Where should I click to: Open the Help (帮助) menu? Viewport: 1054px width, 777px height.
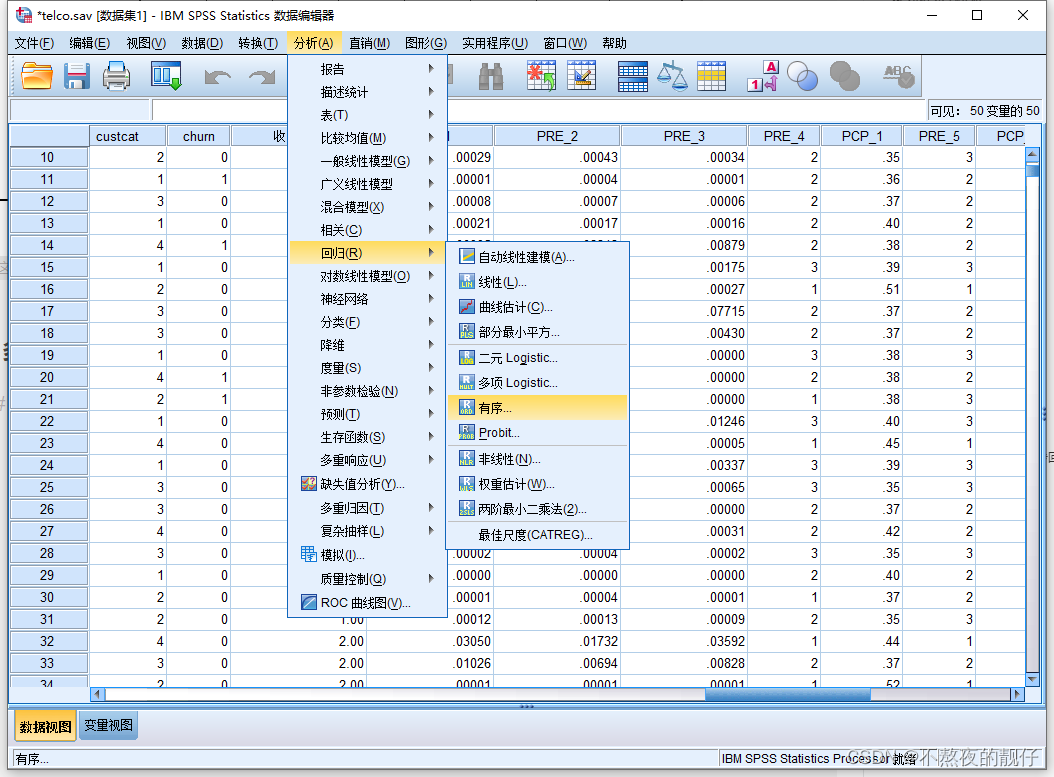614,43
